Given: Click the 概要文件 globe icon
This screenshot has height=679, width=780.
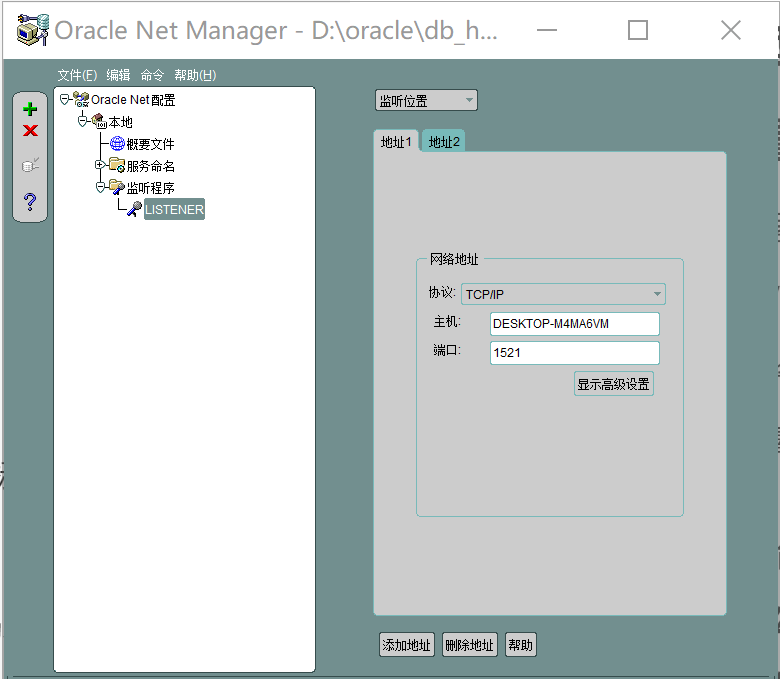Looking at the screenshot, I should coord(117,143).
